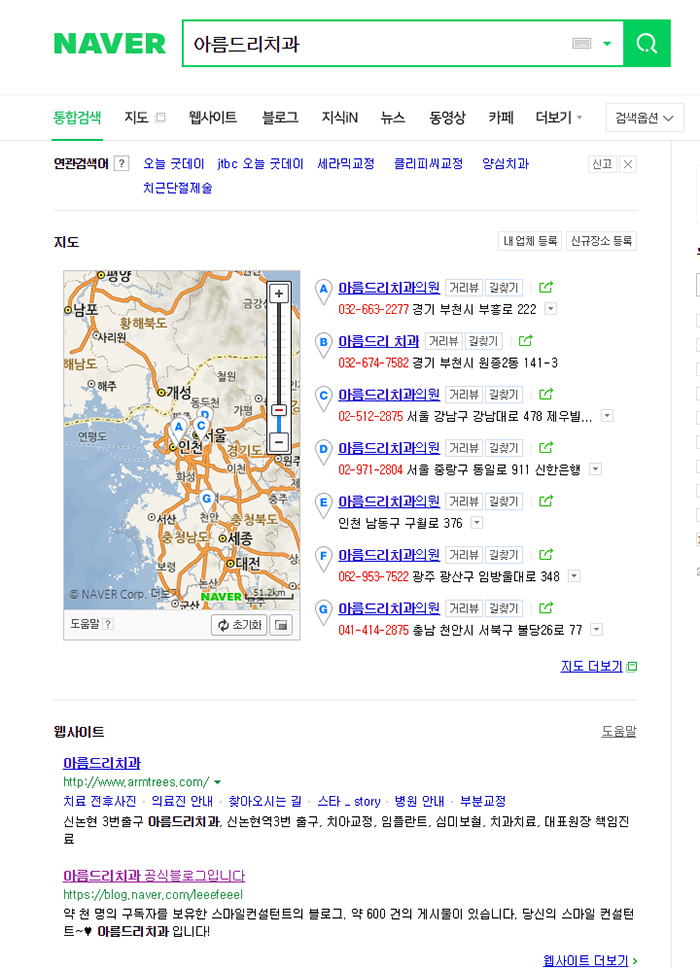This screenshot has width=700, height=968.
Task: Click share icon for result B
Action: click(x=525, y=341)
